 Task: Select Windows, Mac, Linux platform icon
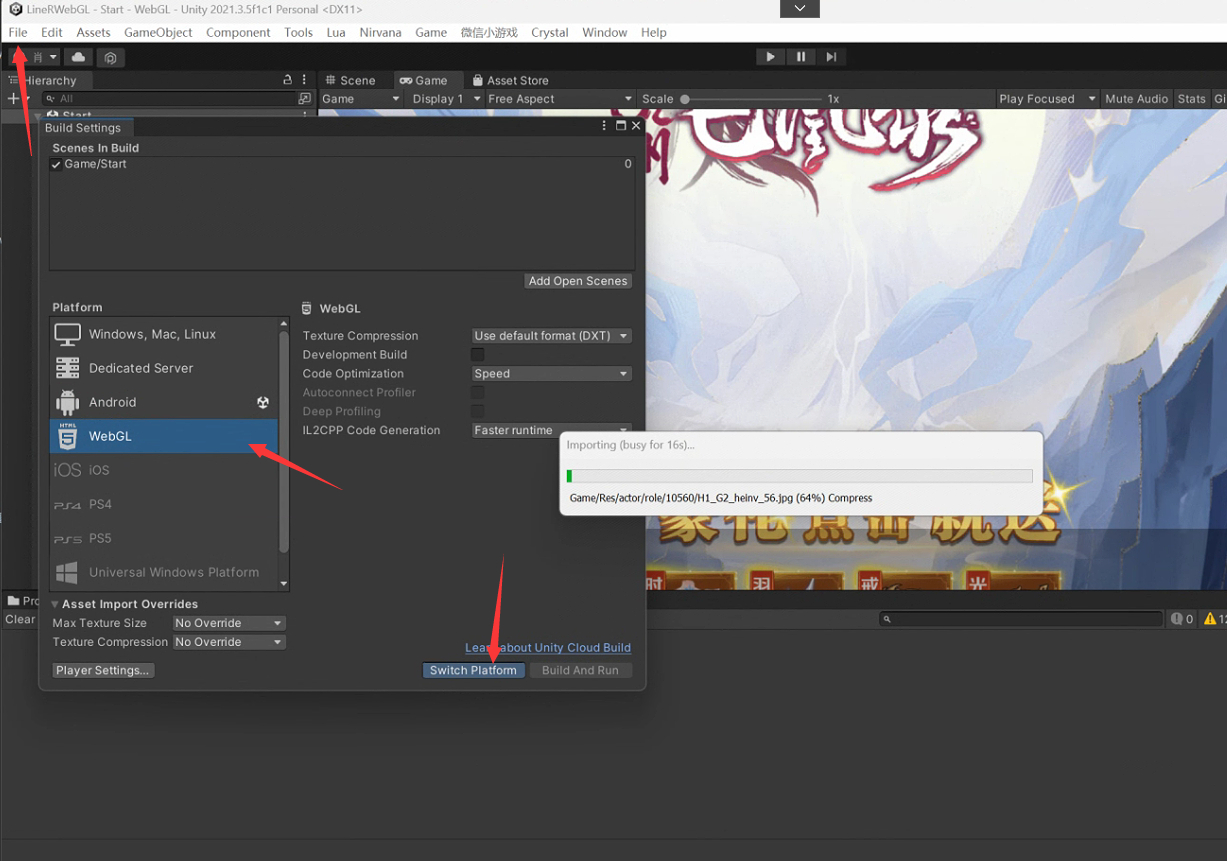pyautogui.click(x=67, y=334)
